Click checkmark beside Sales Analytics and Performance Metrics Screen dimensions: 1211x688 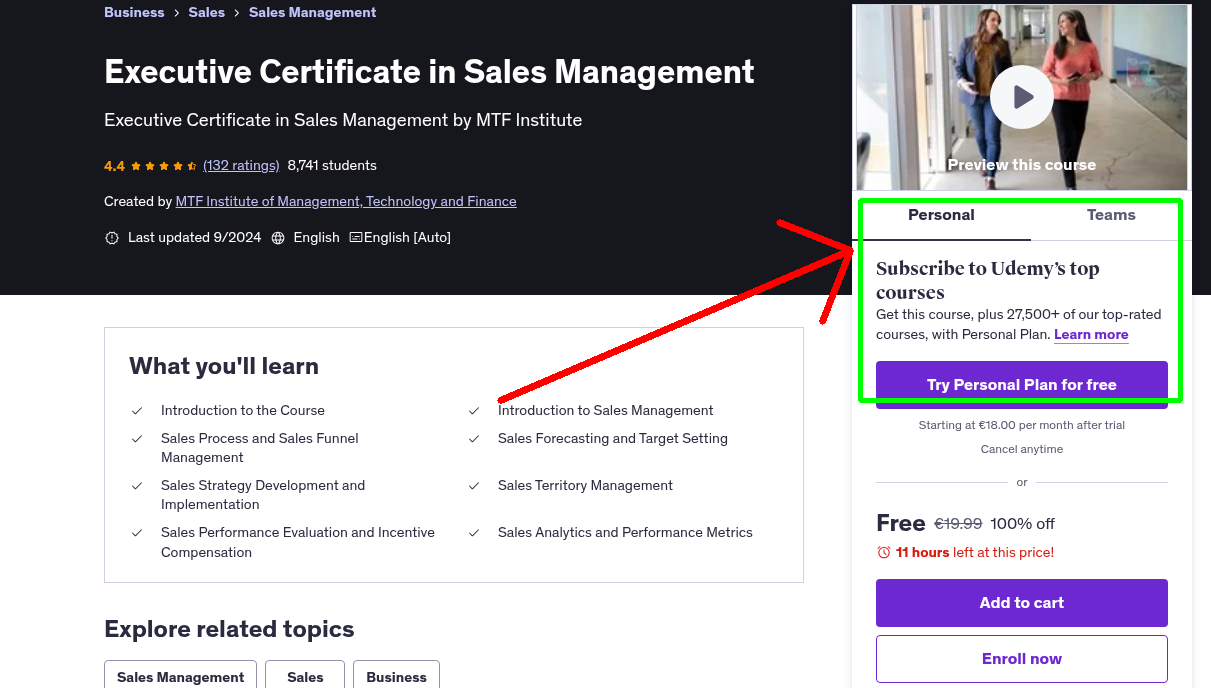[474, 533]
